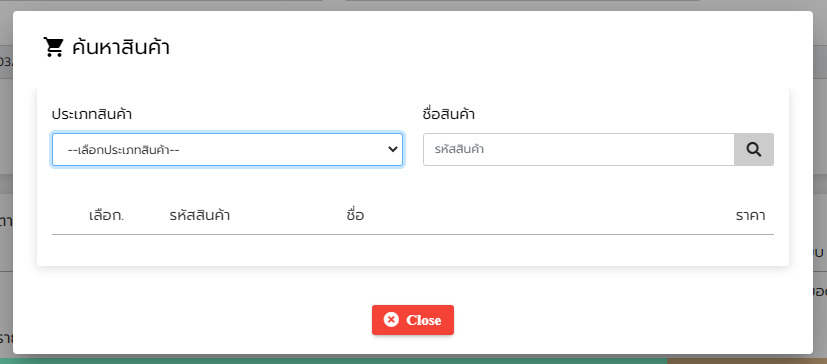Viewport: 827px width, 364px height.
Task: Click the ราคา column header
Action: pos(751,215)
